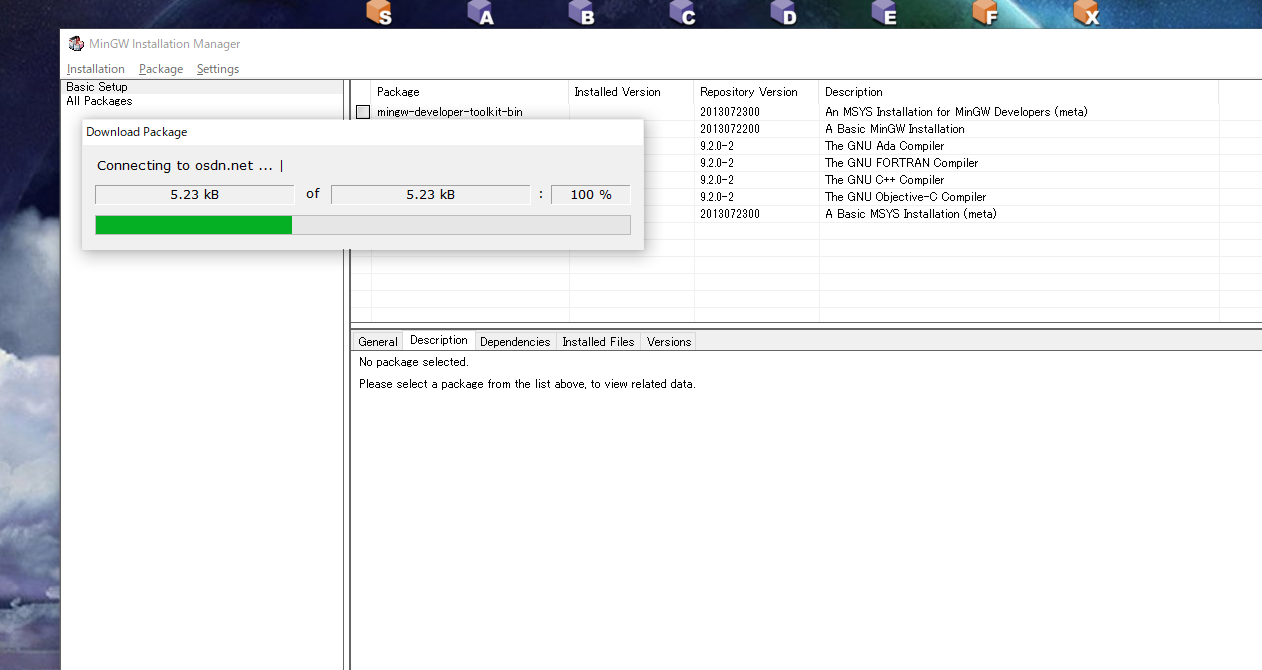Click 'A Basic MinGW Installation' description

[895, 129]
